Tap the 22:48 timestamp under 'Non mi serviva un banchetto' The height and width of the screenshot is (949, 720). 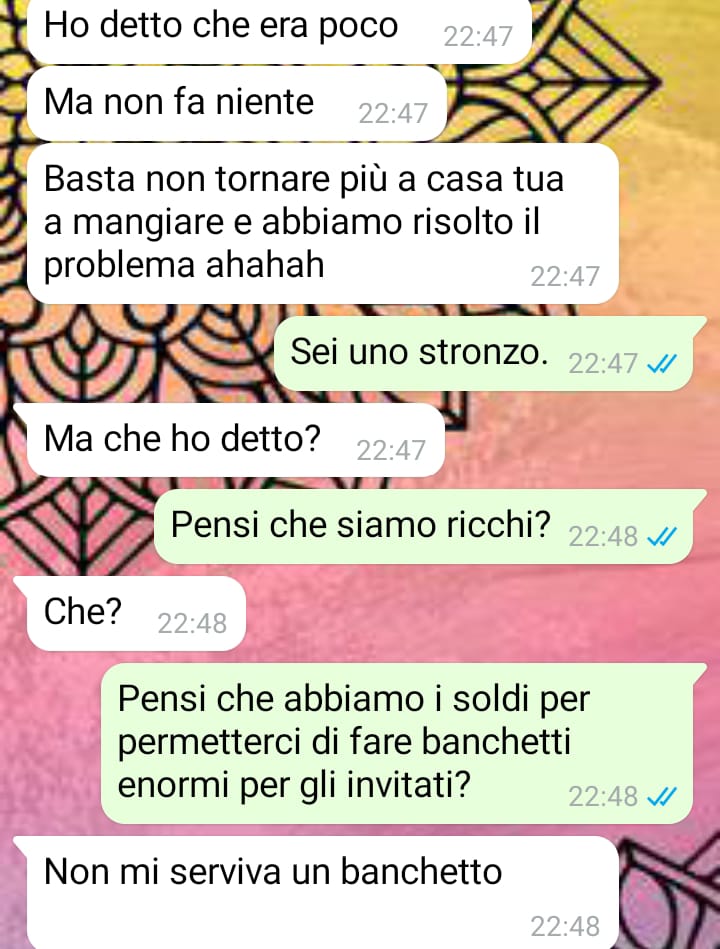565,927
